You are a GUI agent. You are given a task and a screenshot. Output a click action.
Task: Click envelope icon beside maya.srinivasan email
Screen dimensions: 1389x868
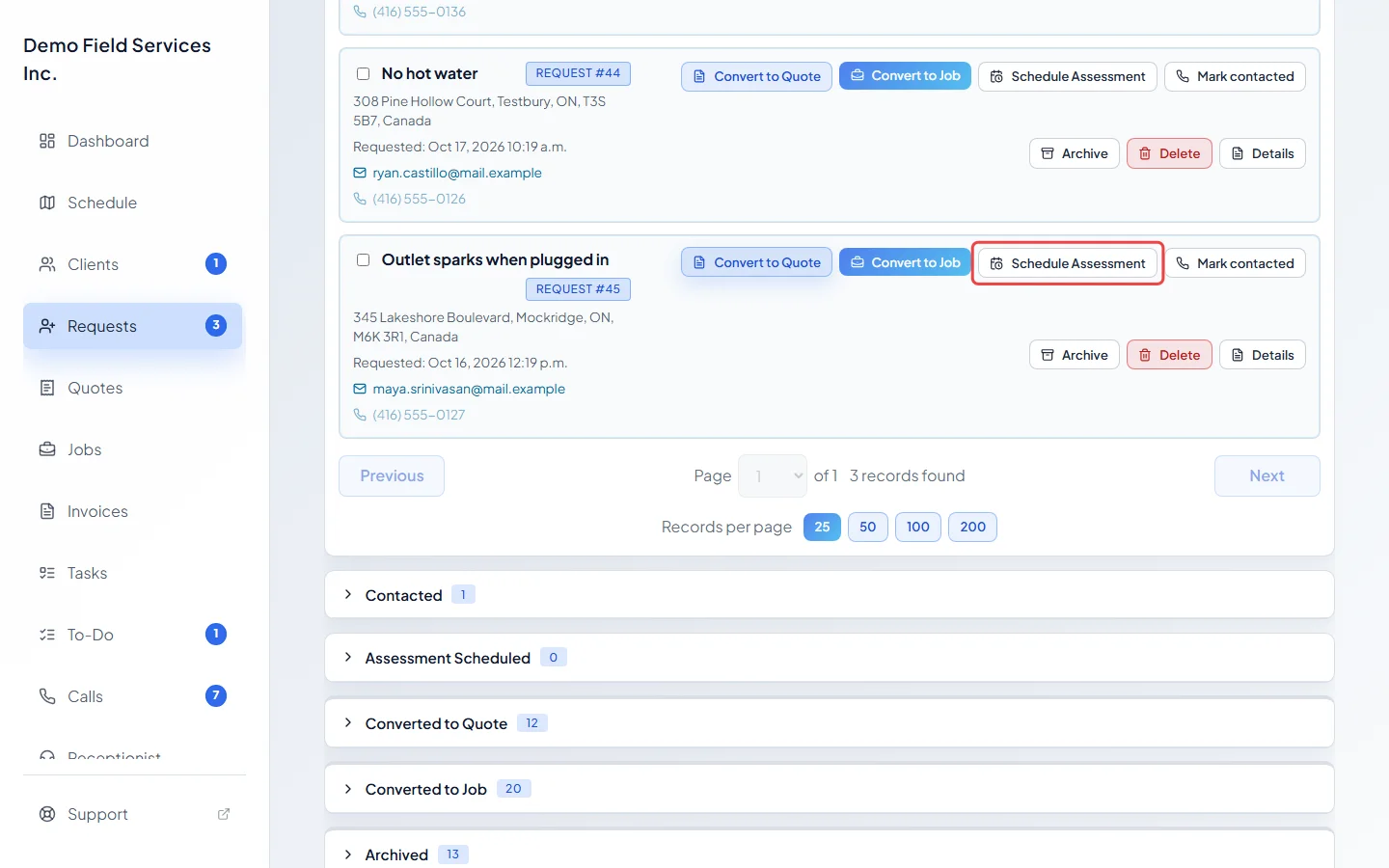(x=360, y=389)
